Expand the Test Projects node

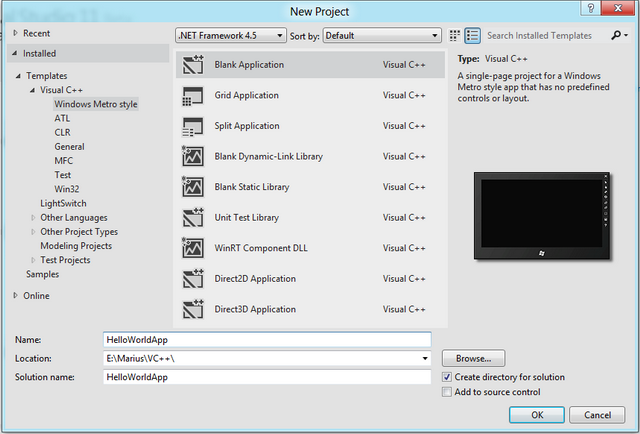tap(33, 260)
